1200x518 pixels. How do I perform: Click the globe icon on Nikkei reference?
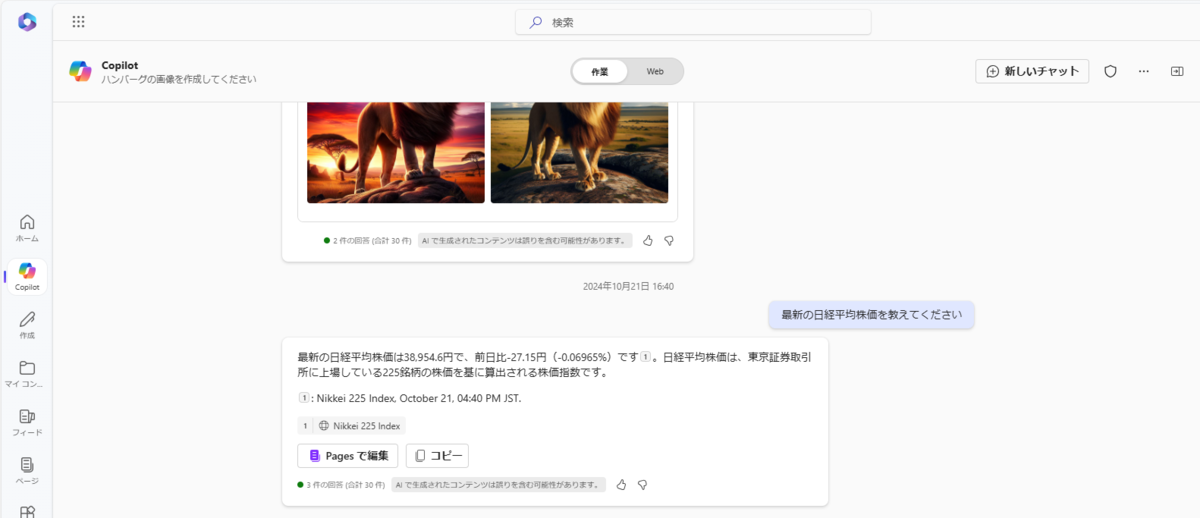point(324,425)
